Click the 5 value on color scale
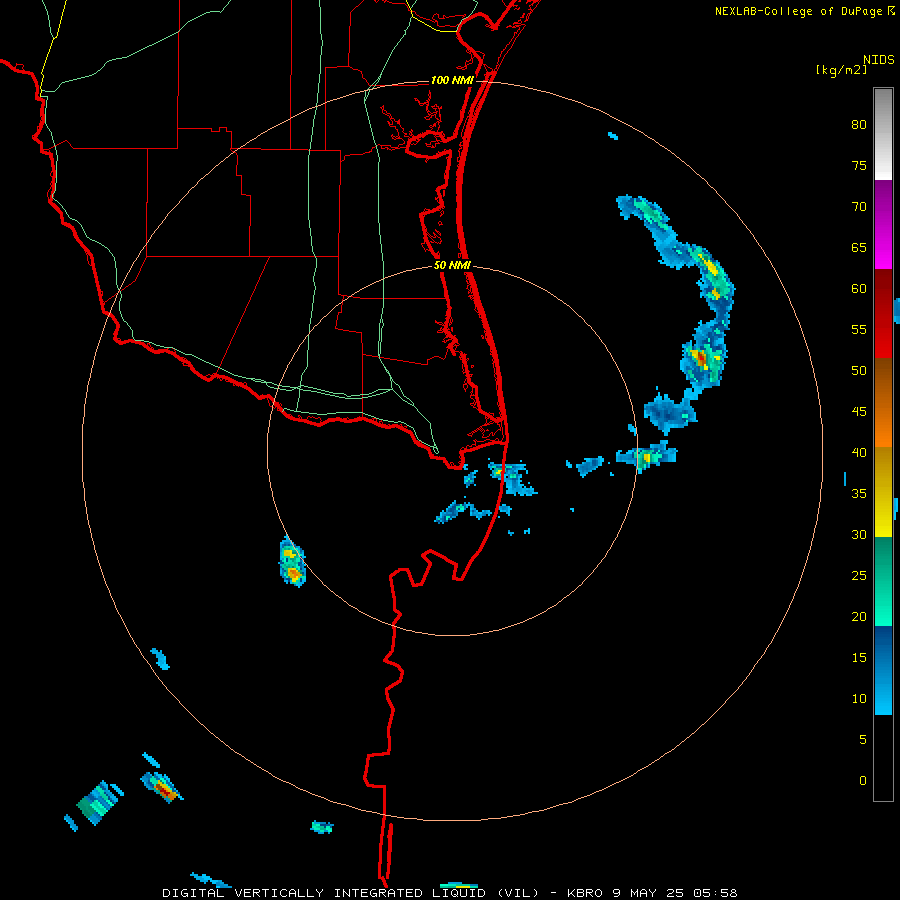900x900 pixels. [863, 739]
